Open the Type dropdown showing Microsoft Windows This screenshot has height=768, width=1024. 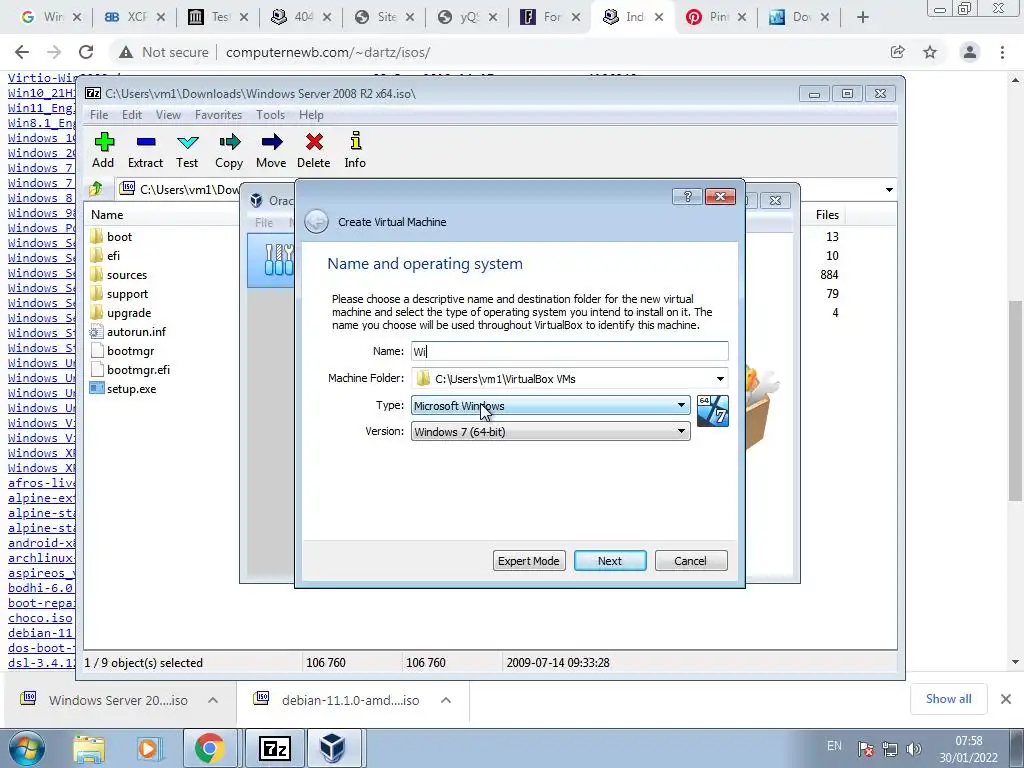(551, 406)
